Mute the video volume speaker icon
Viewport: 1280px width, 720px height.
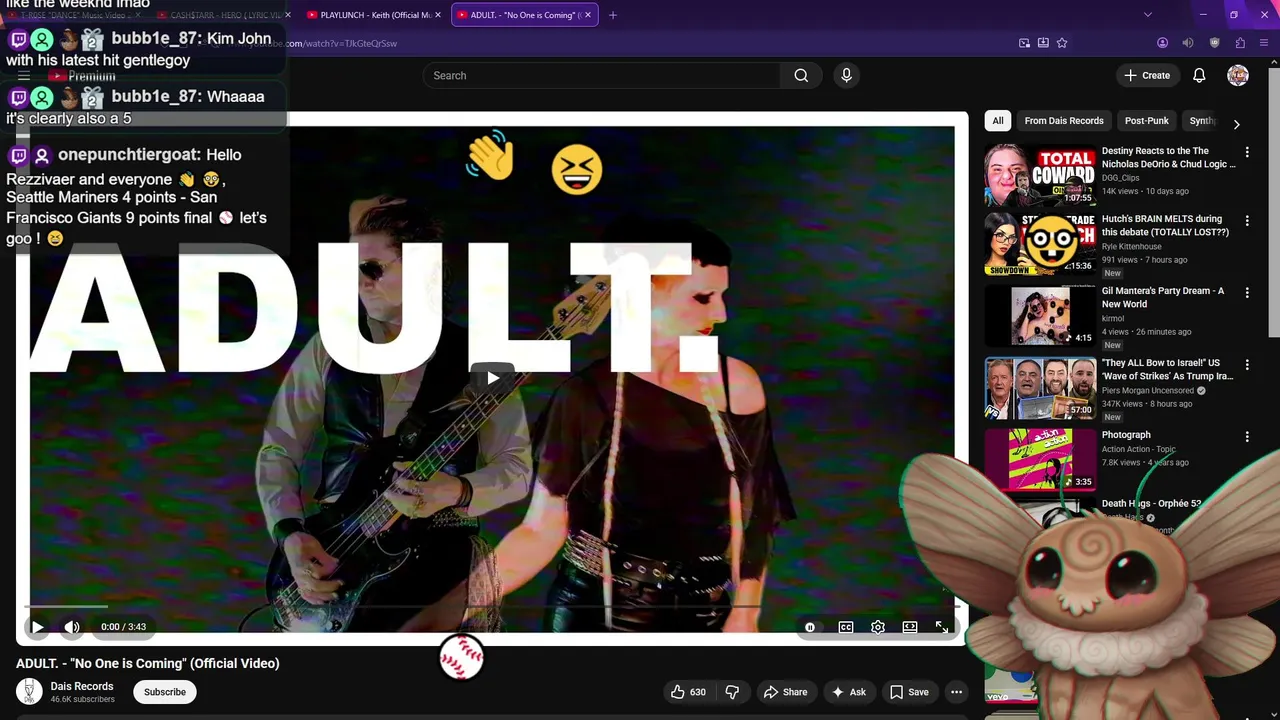click(72, 627)
